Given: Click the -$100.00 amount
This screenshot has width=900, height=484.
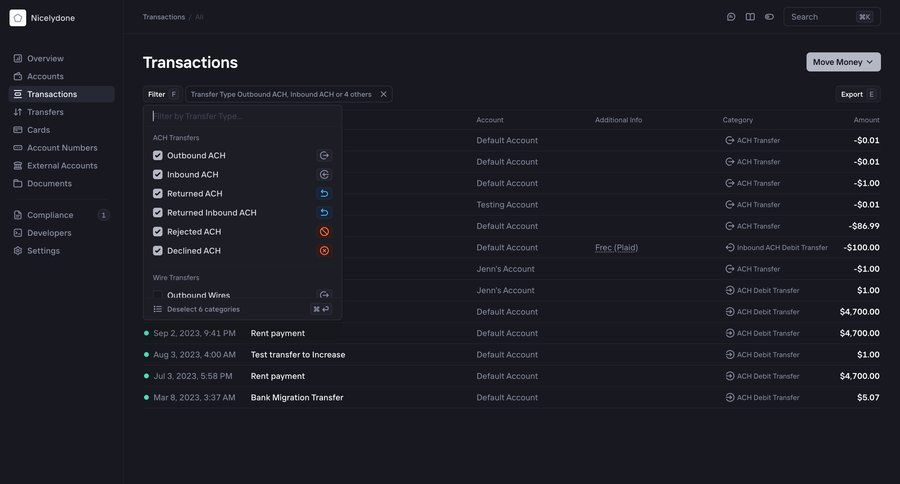Looking at the screenshot, I should click(862, 247).
